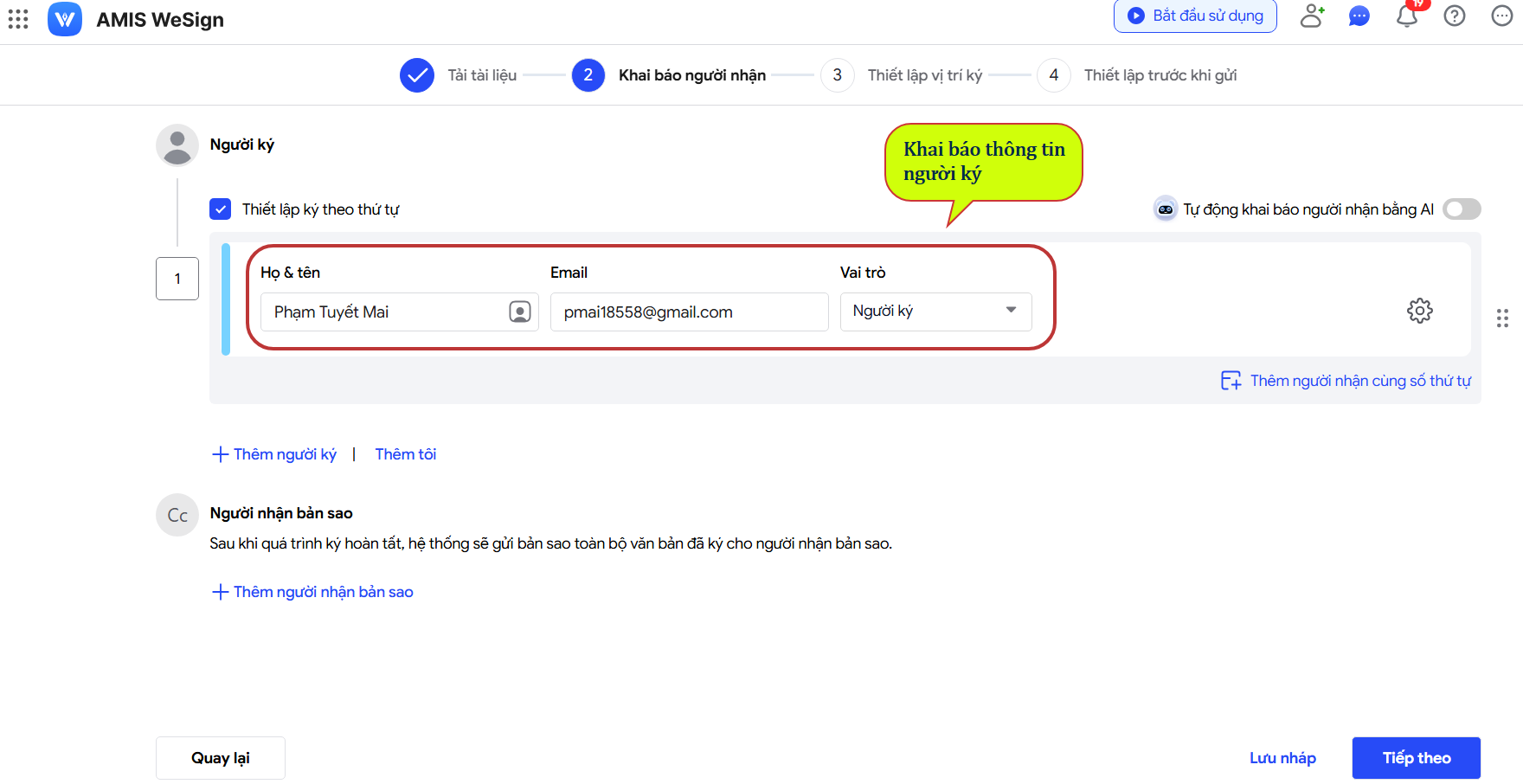The image size is (1523, 784).
Task: Go to step 4 Thiết lập trước khi gửi
Action: click(1137, 75)
